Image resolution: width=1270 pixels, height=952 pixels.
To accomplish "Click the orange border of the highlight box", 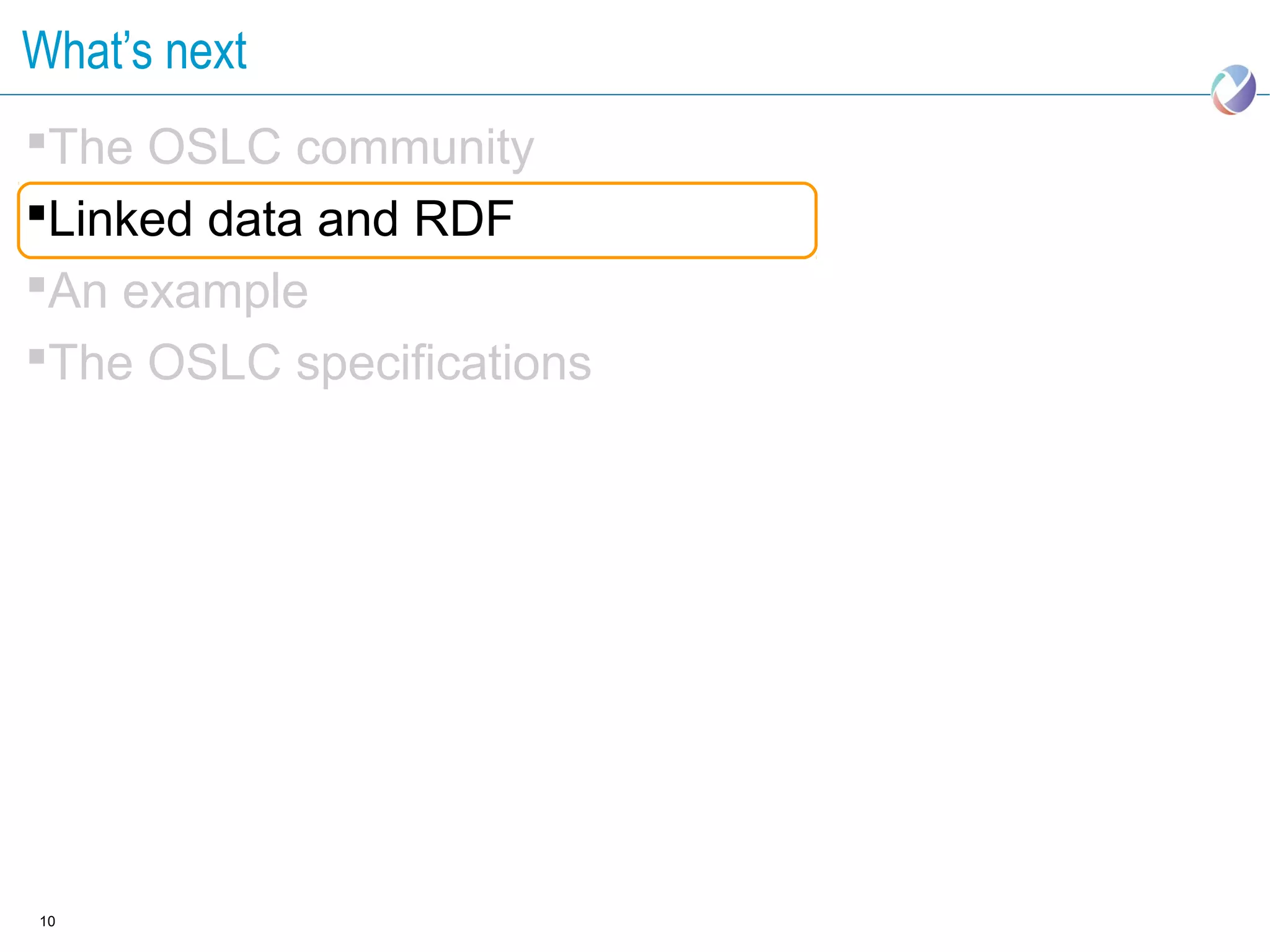I will 434,184.
